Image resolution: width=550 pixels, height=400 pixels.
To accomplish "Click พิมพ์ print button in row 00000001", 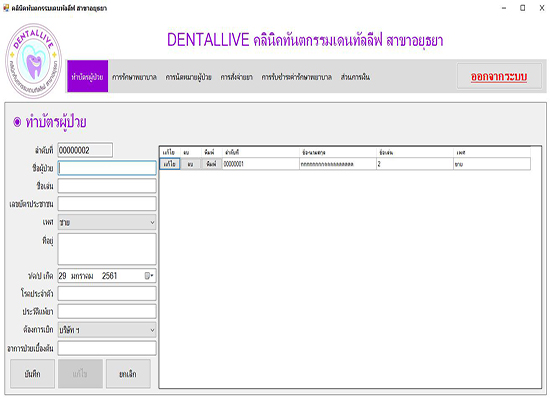I will click(x=211, y=164).
